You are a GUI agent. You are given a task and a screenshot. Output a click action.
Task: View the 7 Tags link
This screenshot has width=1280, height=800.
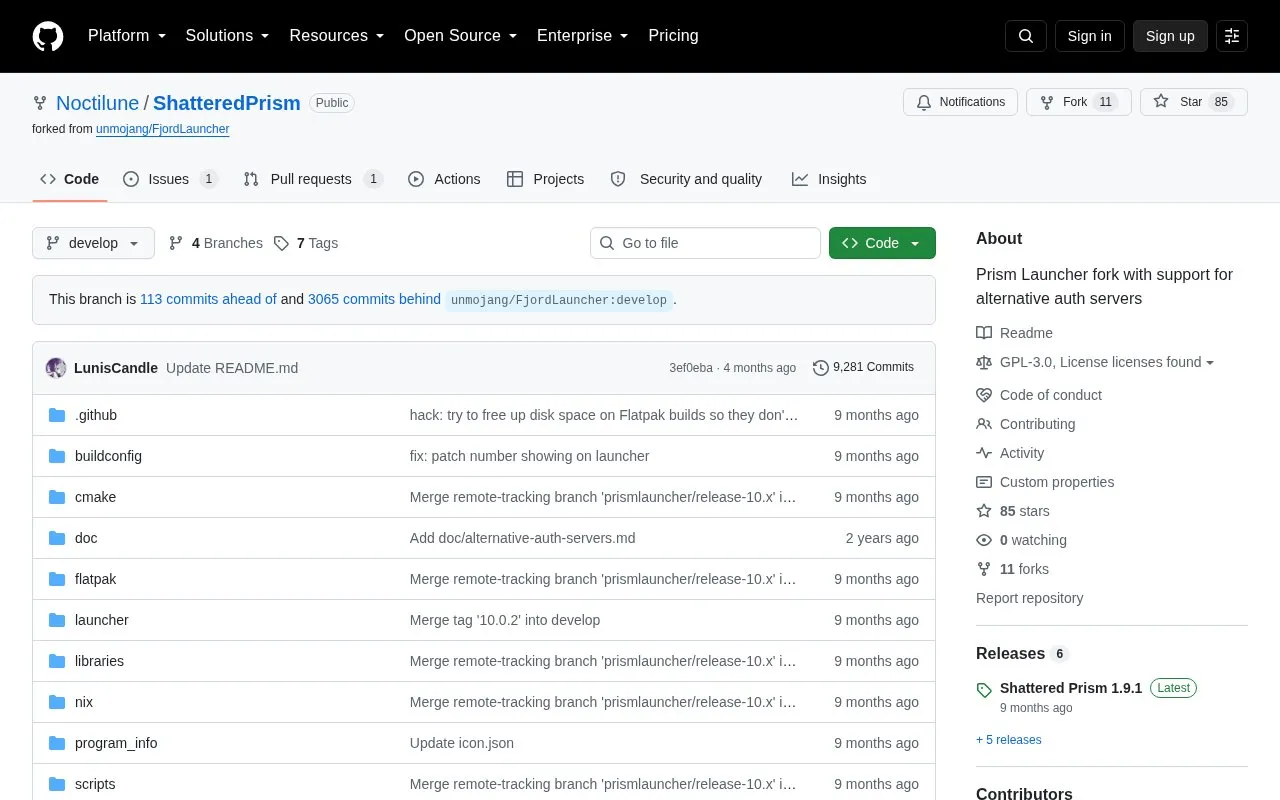306,243
